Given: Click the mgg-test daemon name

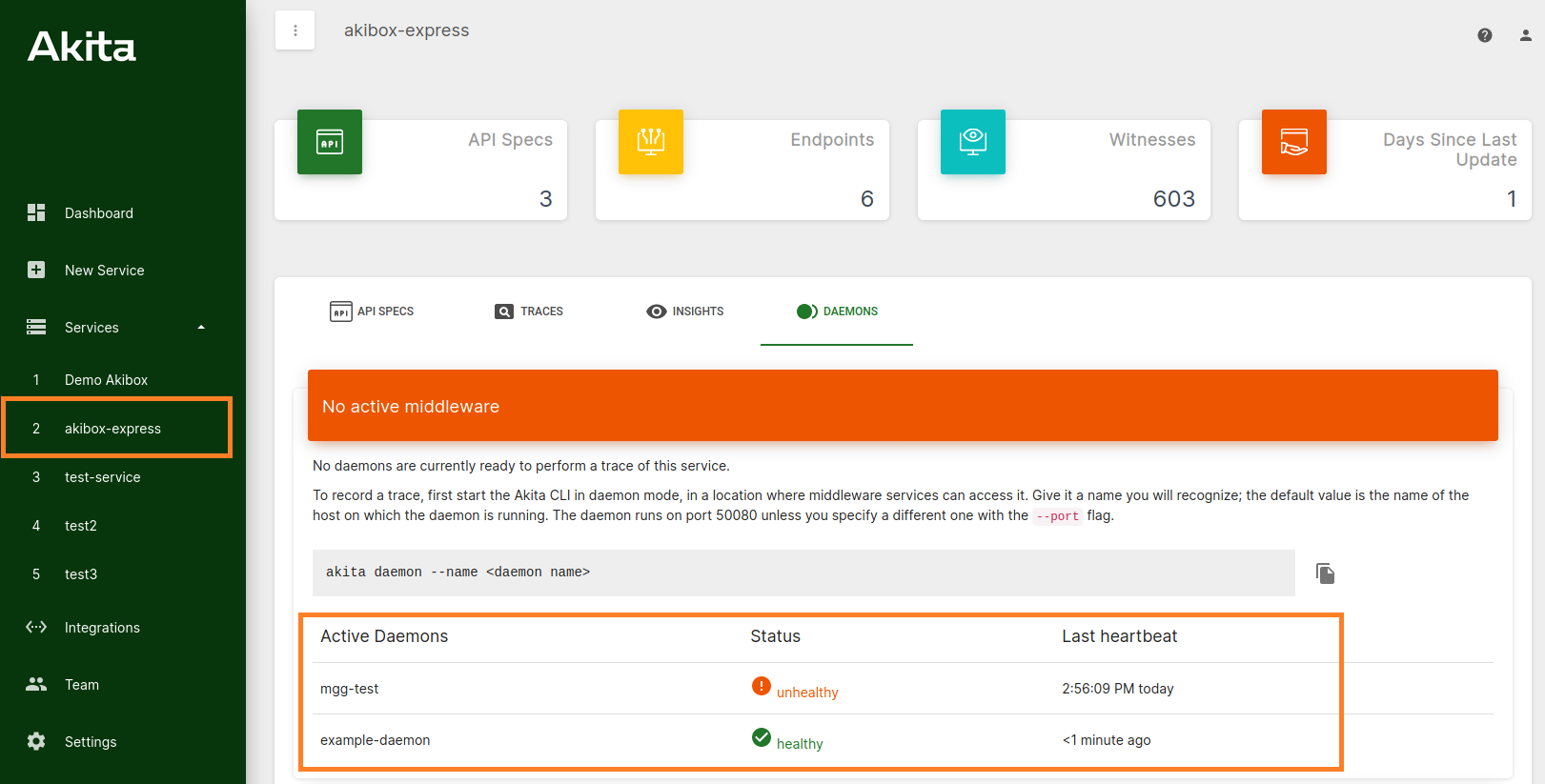Looking at the screenshot, I should pyautogui.click(x=349, y=689).
